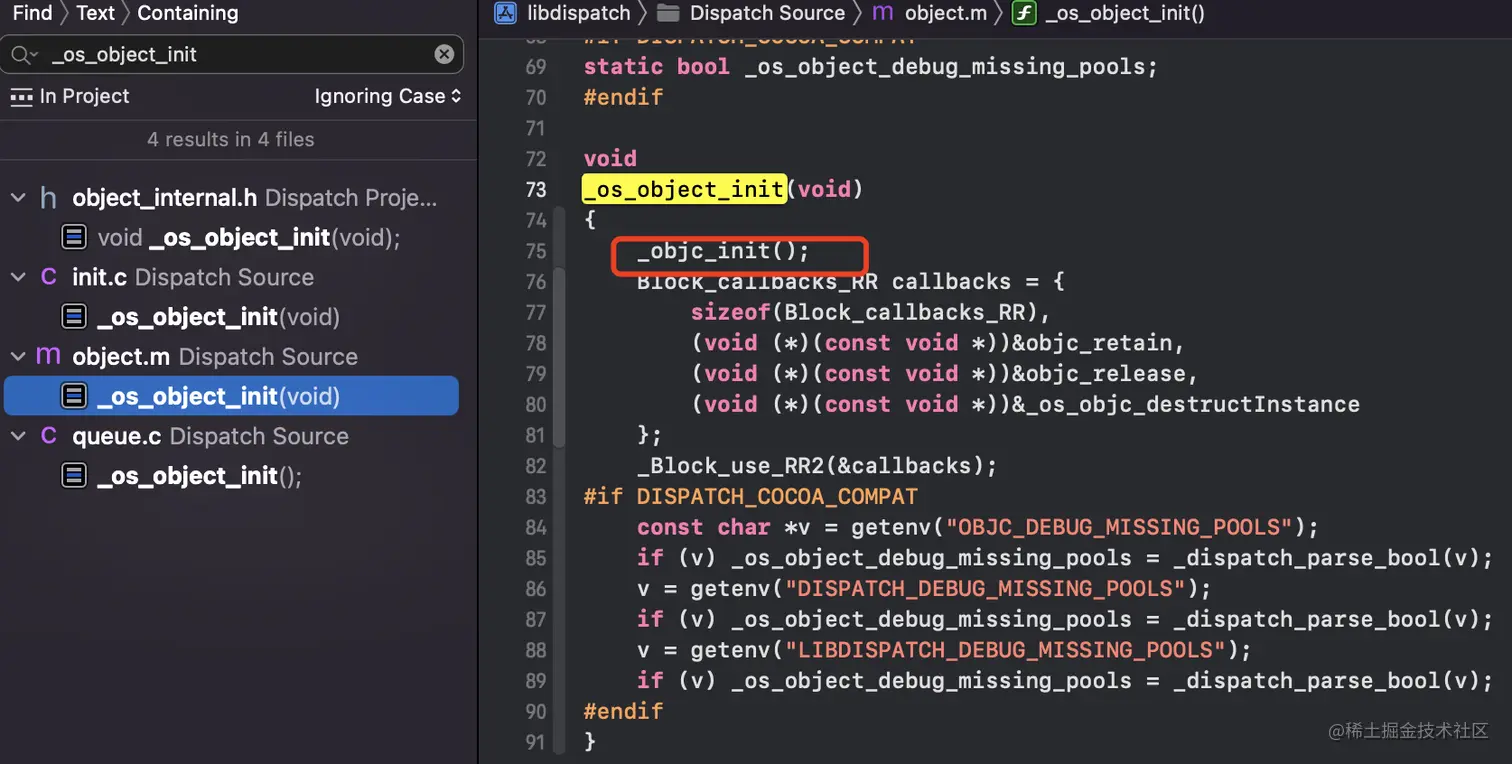Click result icon of queue.c match
1512x764 pixels.
coord(74,476)
